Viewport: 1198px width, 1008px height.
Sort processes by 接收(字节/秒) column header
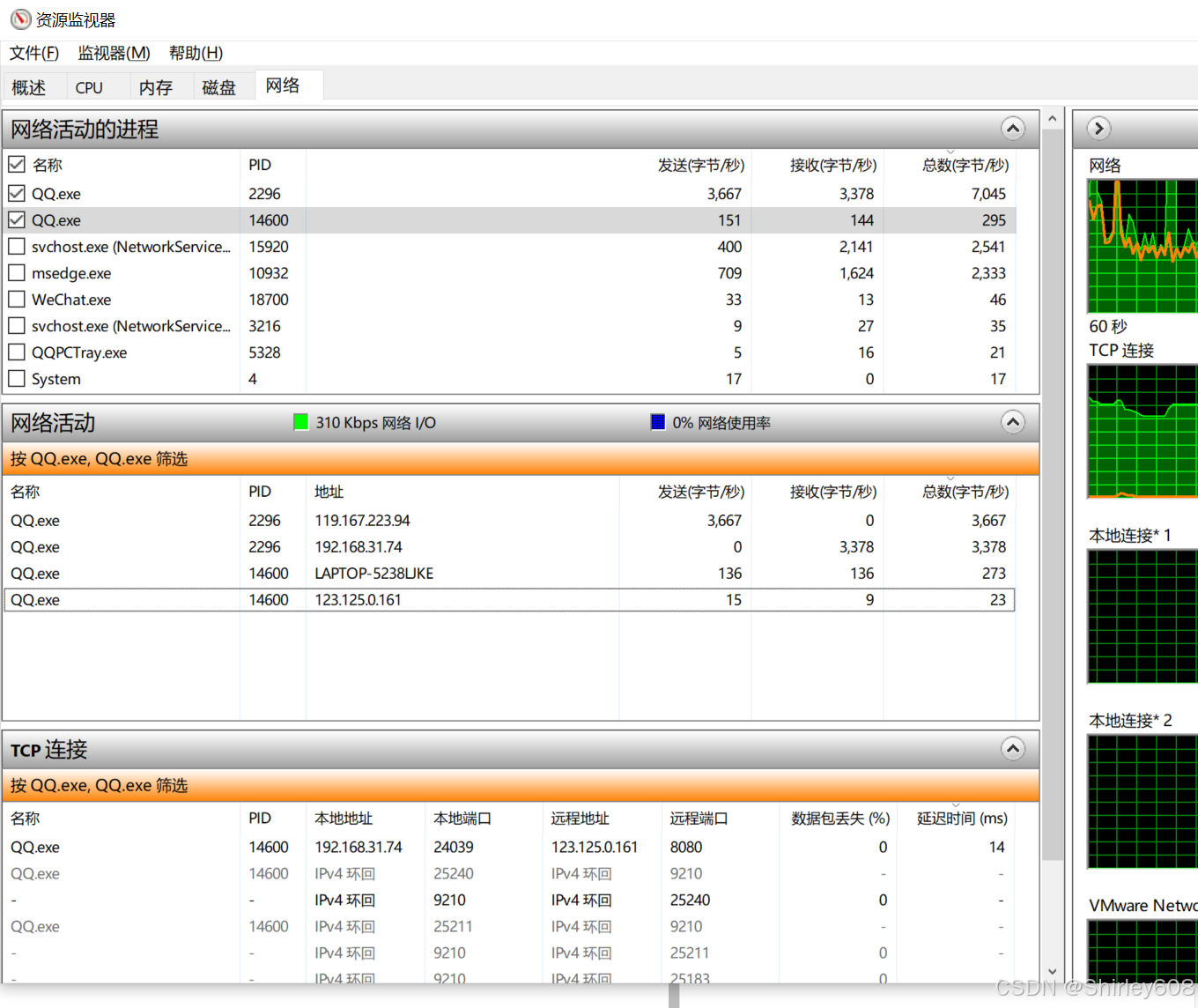(x=832, y=165)
